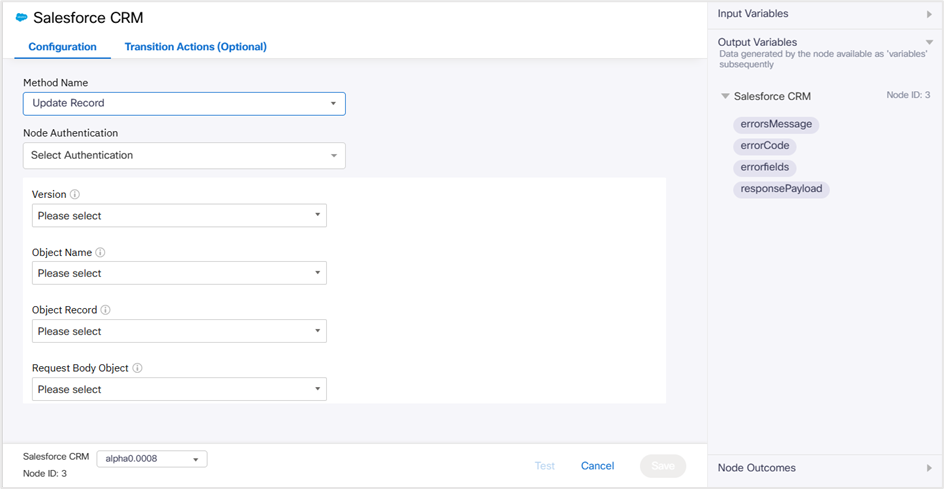Viewport: 944px width, 489px height.
Task: Open the Method Name dropdown
Action: (x=184, y=104)
